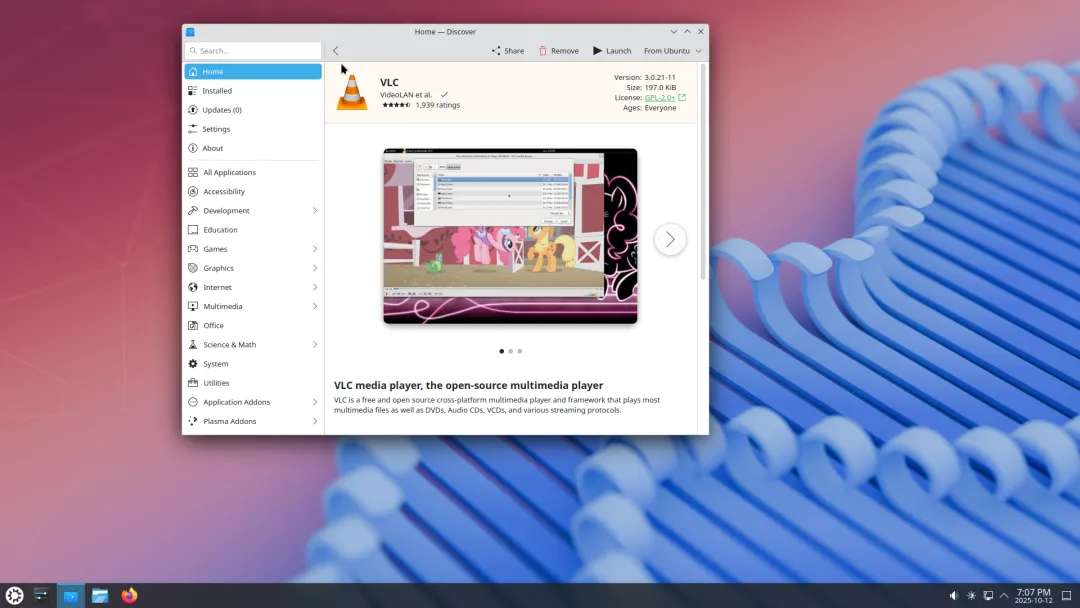Image resolution: width=1080 pixels, height=608 pixels.
Task: Click the external link icon beside license
Action: pyautogui.click(x=682, y=98)
